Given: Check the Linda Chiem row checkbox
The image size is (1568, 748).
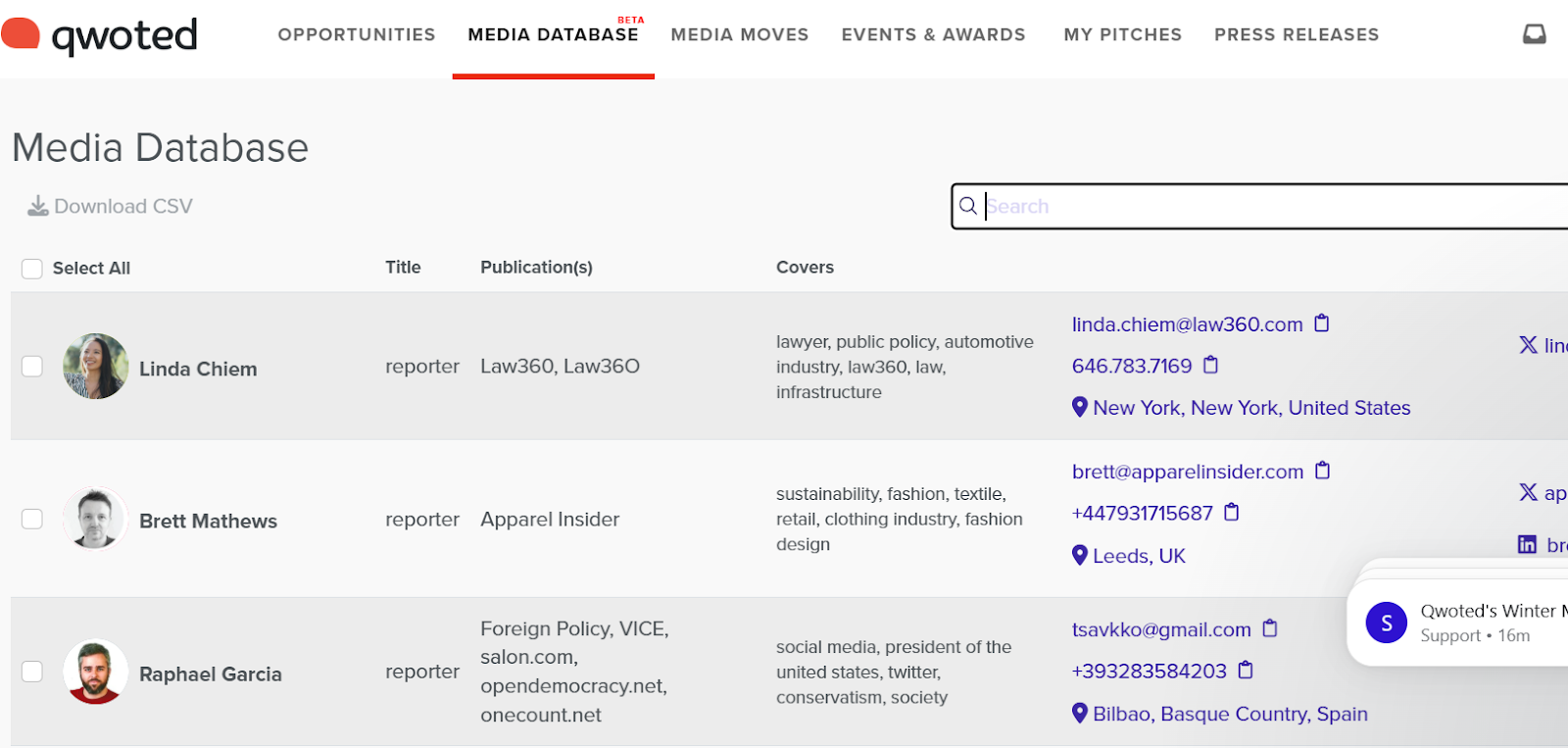Looking at the screenshot, I should point(32,366).
